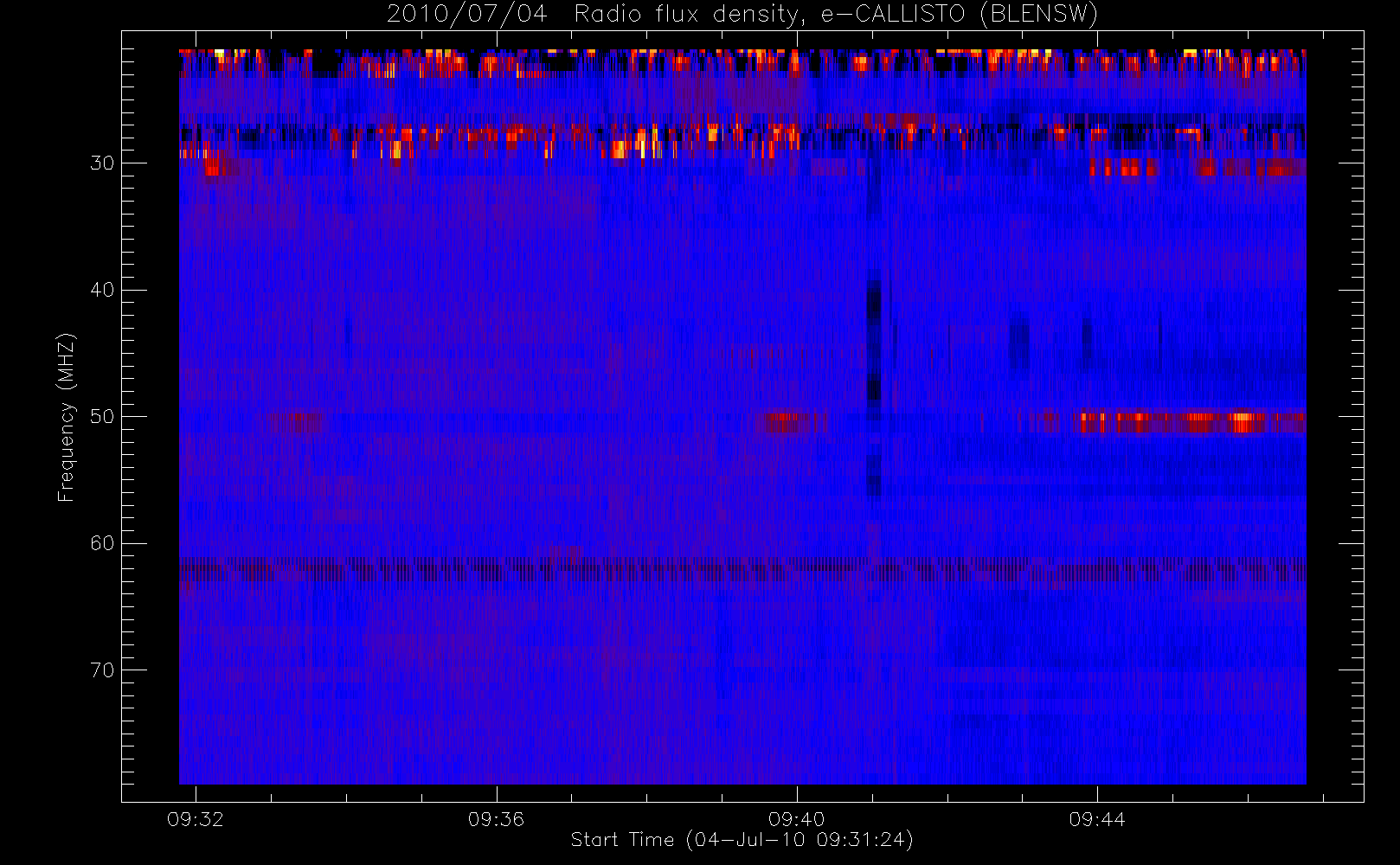The image size is (1400, 865).
Task: Click the 30 frequency tick label
Action: 102,163
